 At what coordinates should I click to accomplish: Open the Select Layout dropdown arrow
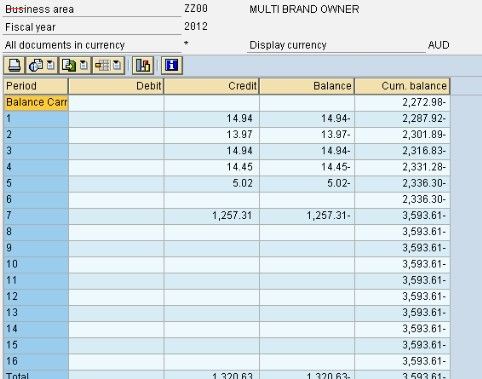[117, 65]
